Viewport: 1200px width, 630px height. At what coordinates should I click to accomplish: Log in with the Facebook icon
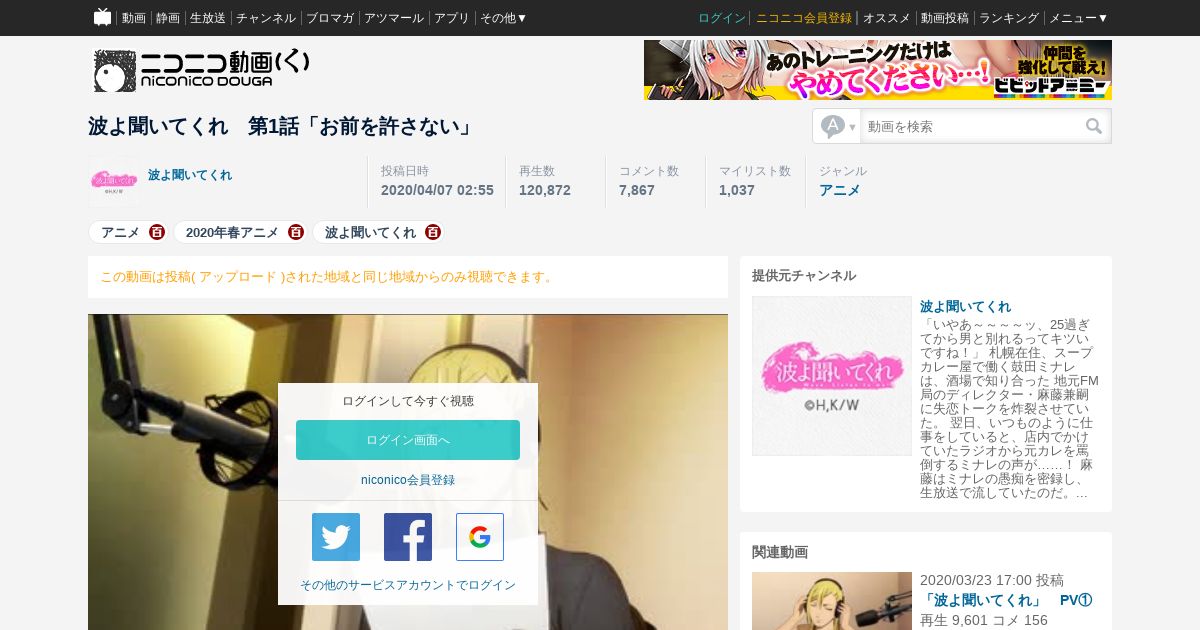(x=408, y=537)
